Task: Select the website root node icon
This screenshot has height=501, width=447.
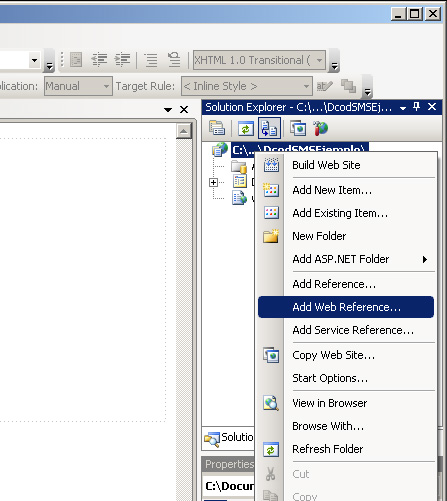Action: coord(220,150)
